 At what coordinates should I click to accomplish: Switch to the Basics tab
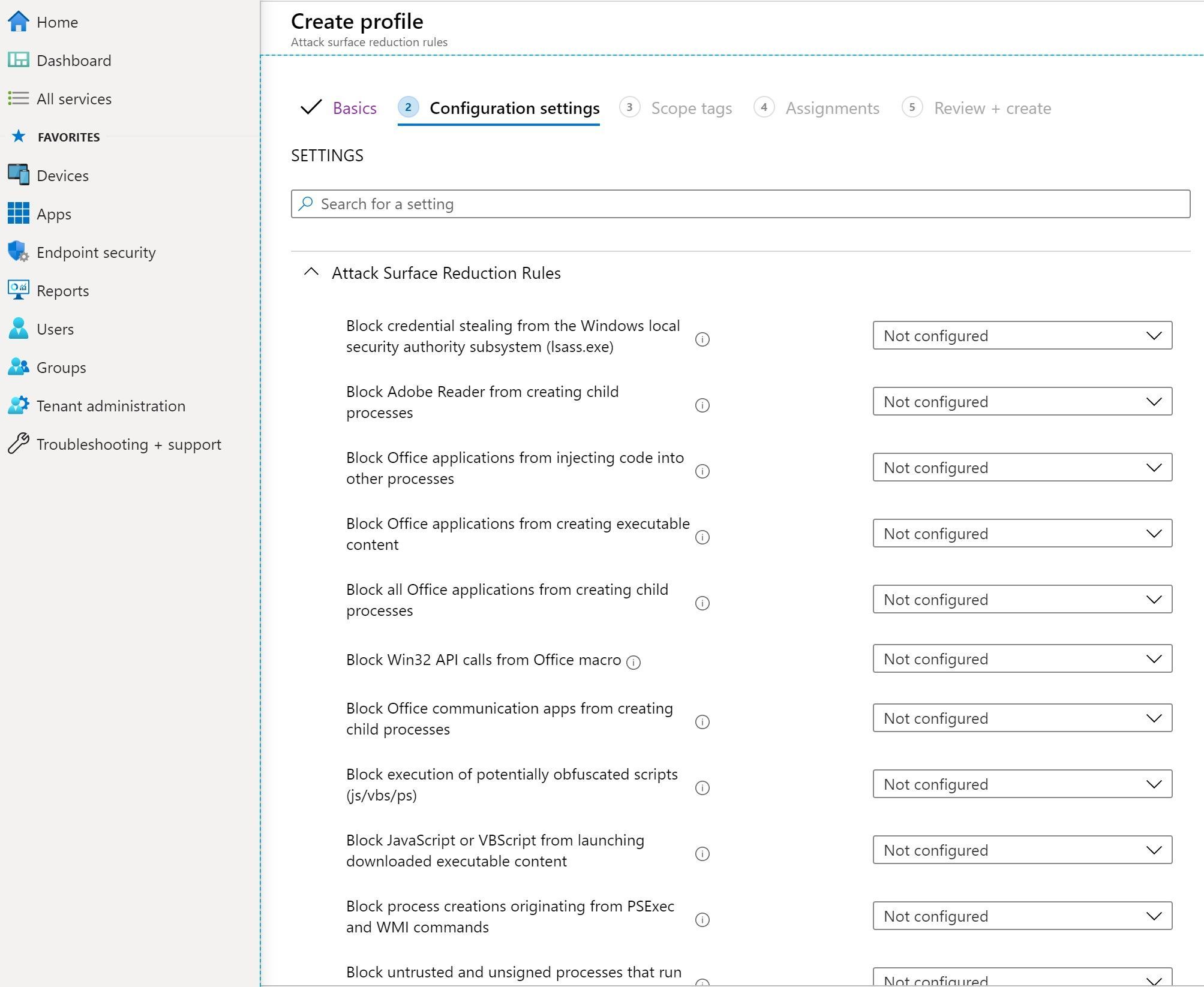[354, 107]
